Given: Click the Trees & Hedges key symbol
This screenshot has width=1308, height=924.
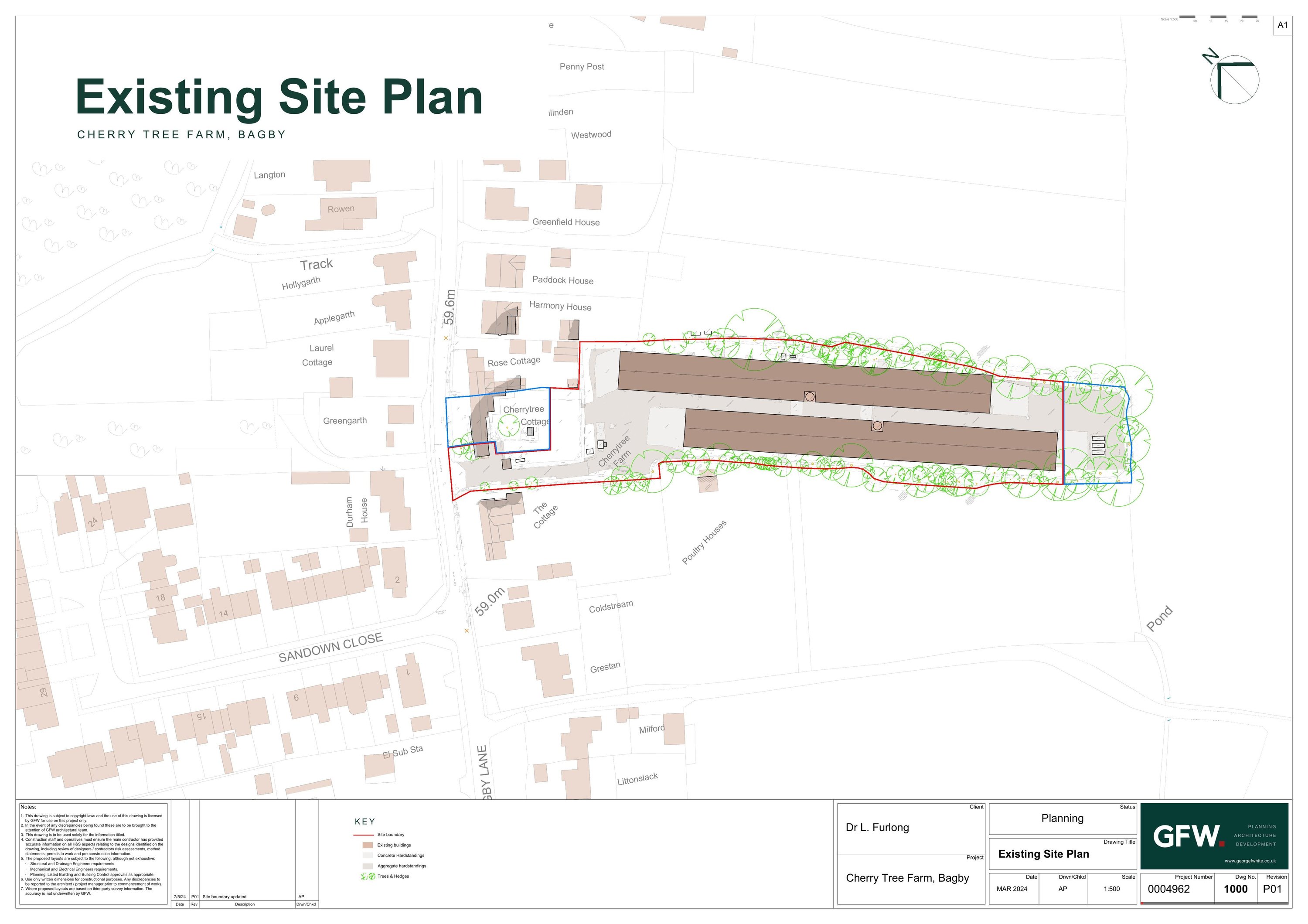Looking at the screenshot, I should pos(368,876).
